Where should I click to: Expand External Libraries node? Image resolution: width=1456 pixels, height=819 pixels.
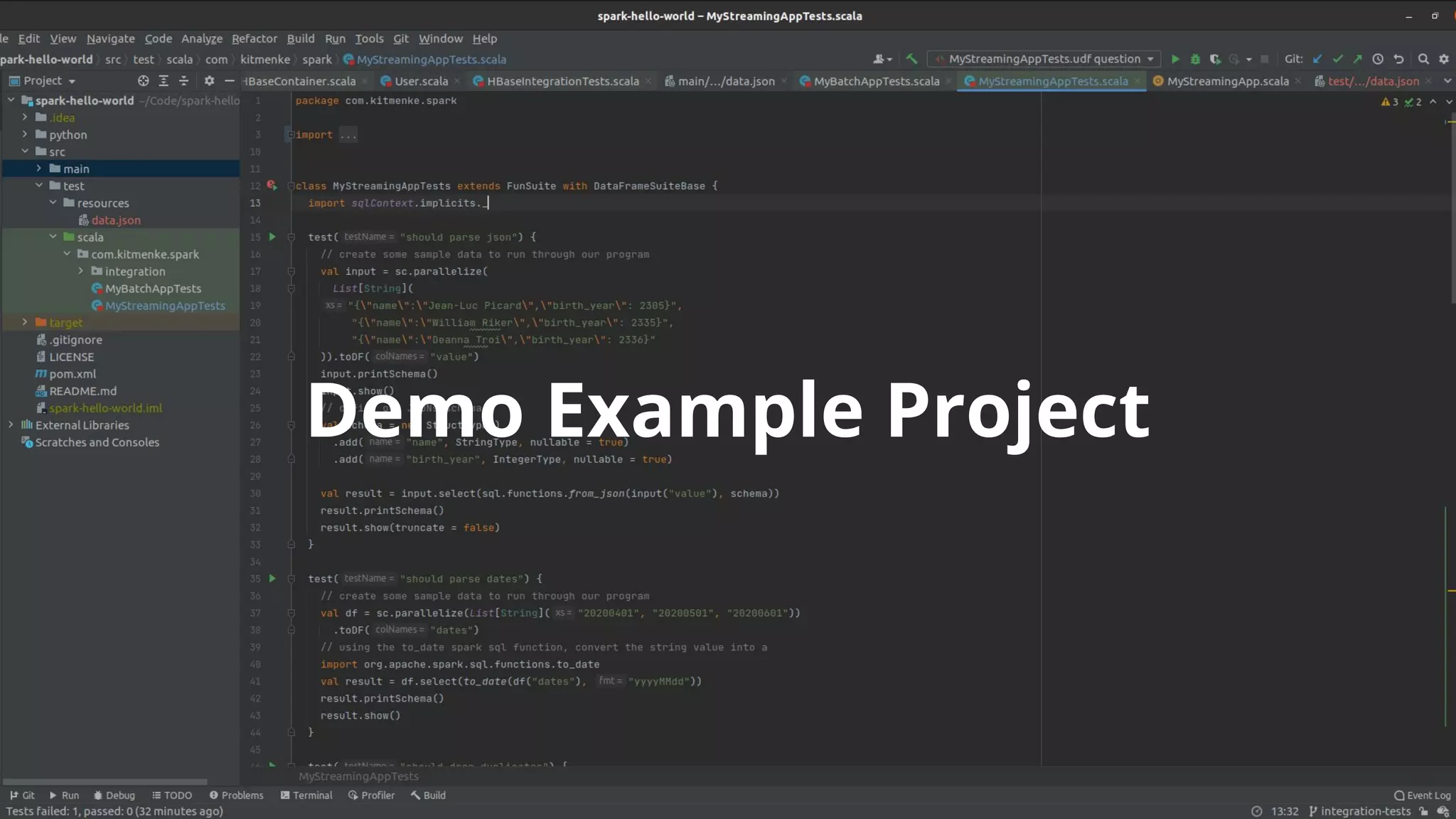click(11, 424)
